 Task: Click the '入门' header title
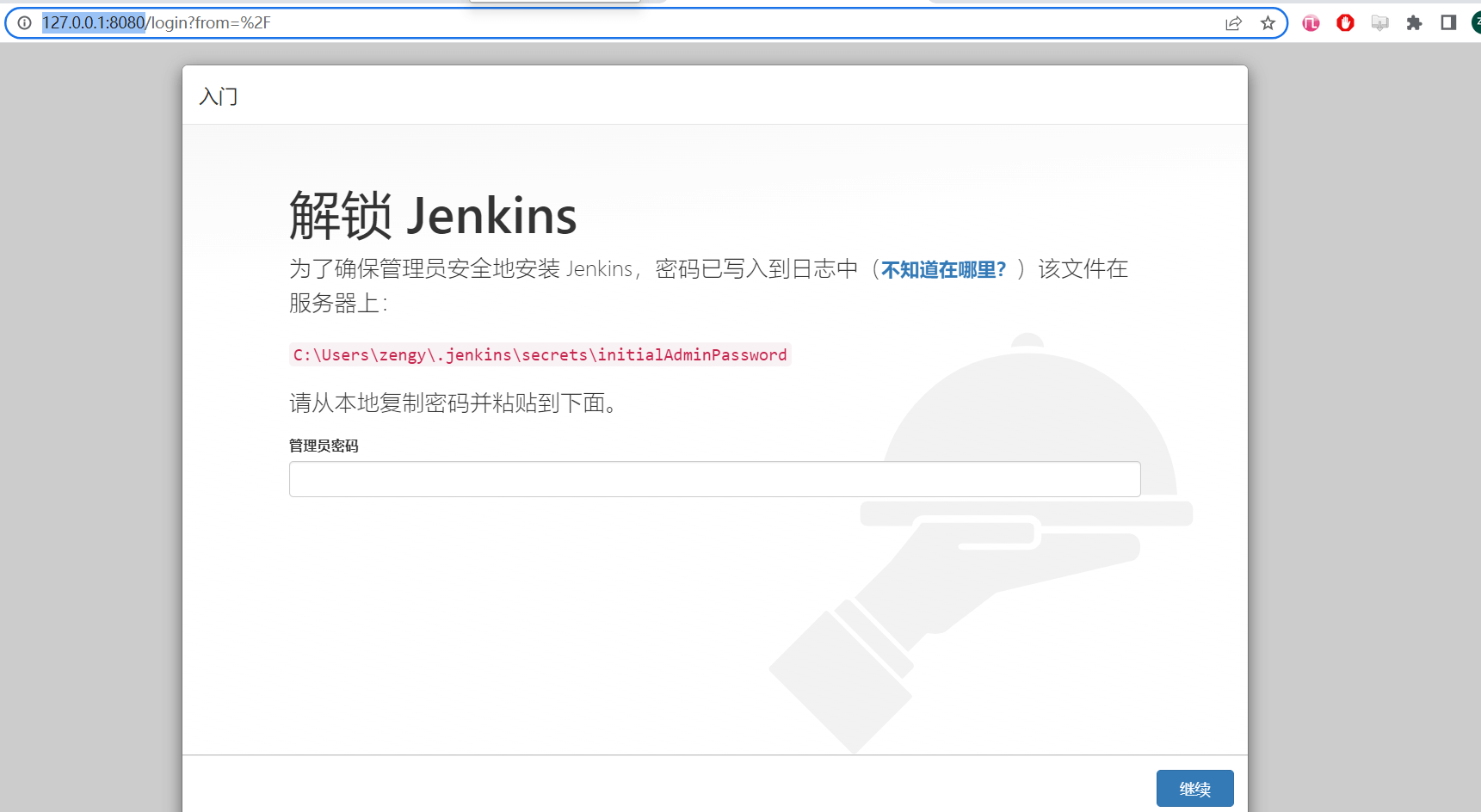pyautogui.click(x=219, y=96)
